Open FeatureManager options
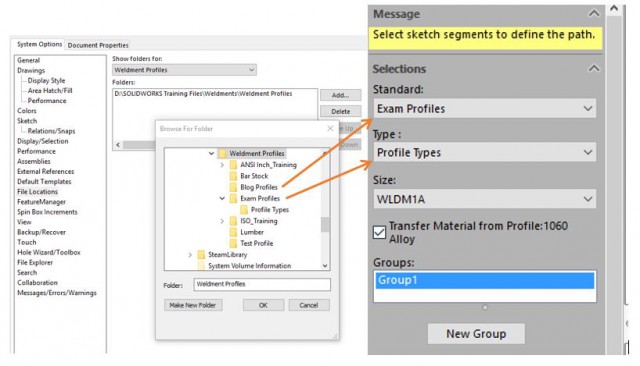The image size is (640, 366). click(41, 202)
